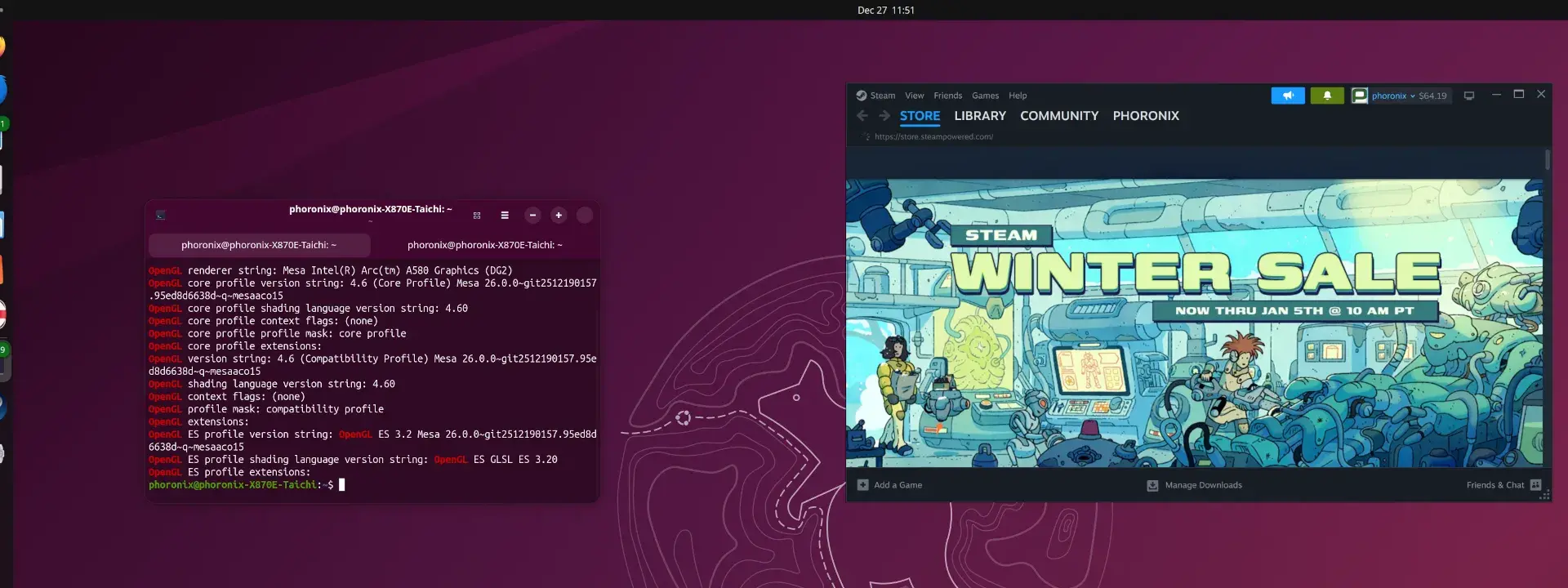Maximize the Steam window
The height and width of the screenshot is (588, 1568).
(1519, 95)
